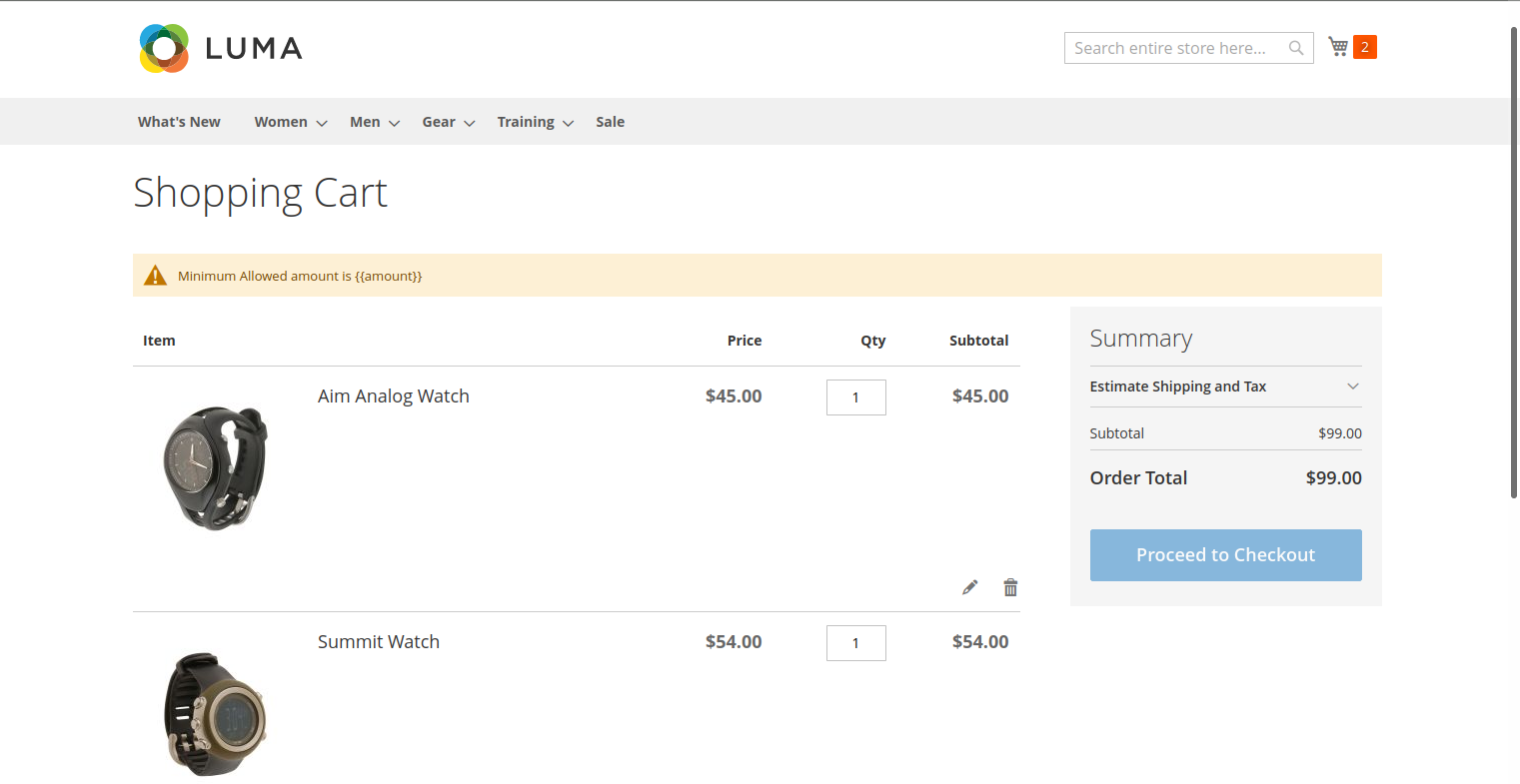Click the search entire store input field
The image size is (1520, 784).
(x=1174, y=48)
